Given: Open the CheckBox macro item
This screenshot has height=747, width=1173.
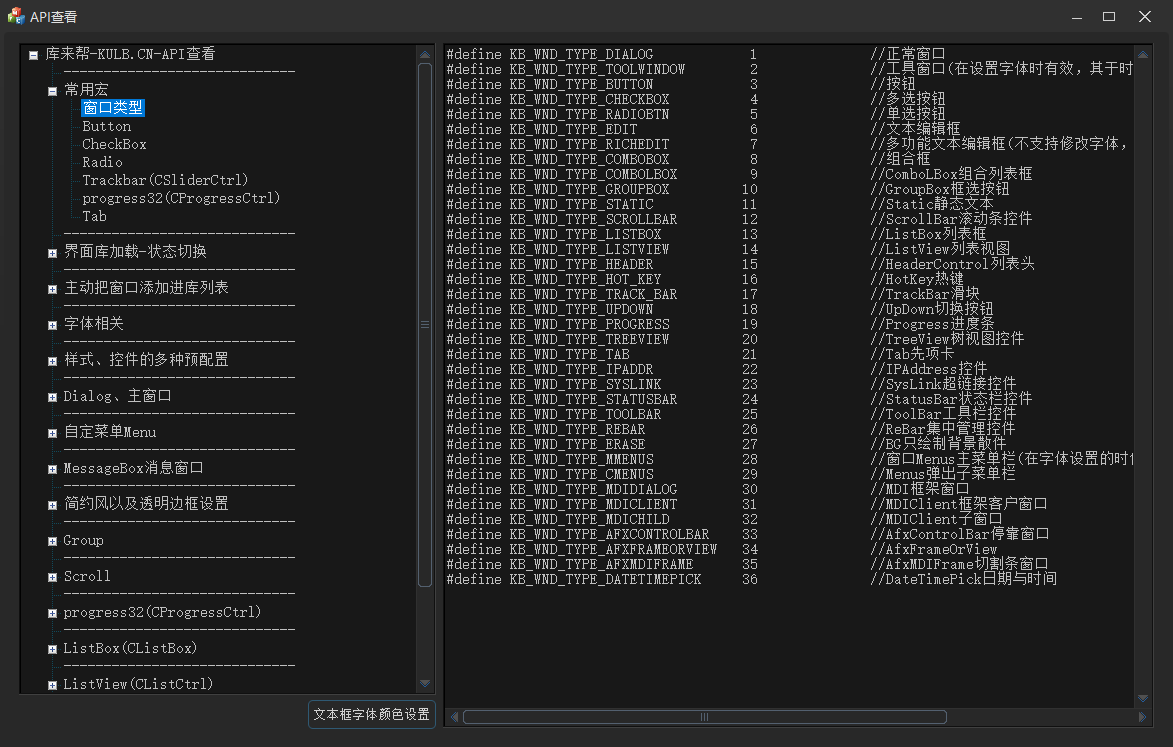Looking at the screenshot, I should (114, 144).
